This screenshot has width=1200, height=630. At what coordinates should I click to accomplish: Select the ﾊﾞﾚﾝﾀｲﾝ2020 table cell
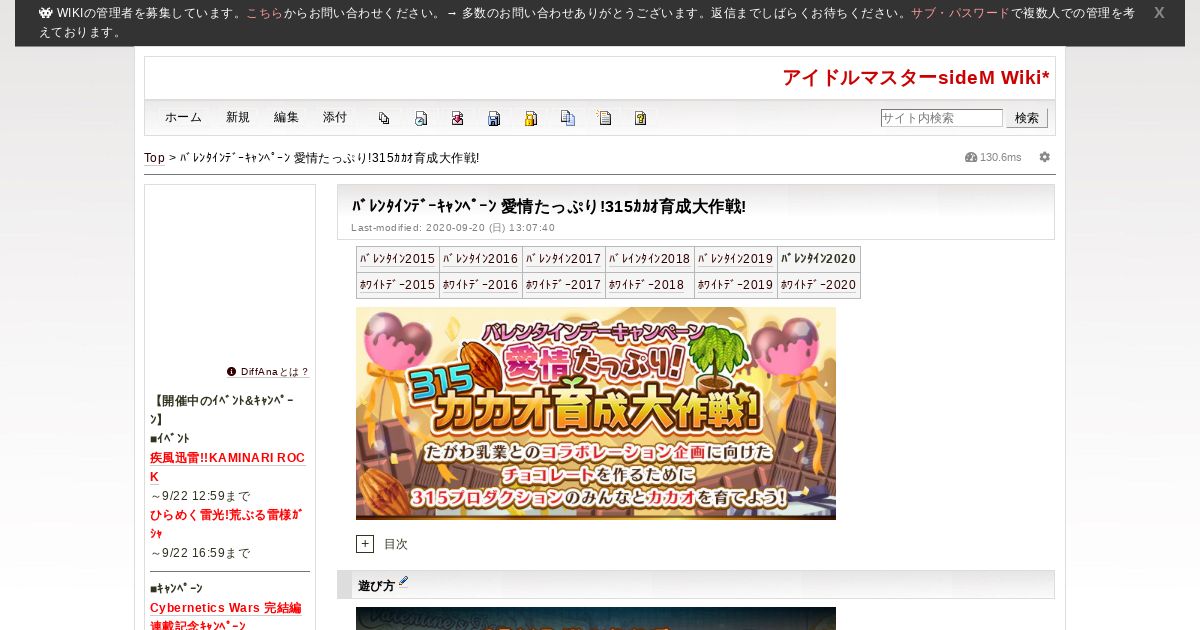coord(819,259)
